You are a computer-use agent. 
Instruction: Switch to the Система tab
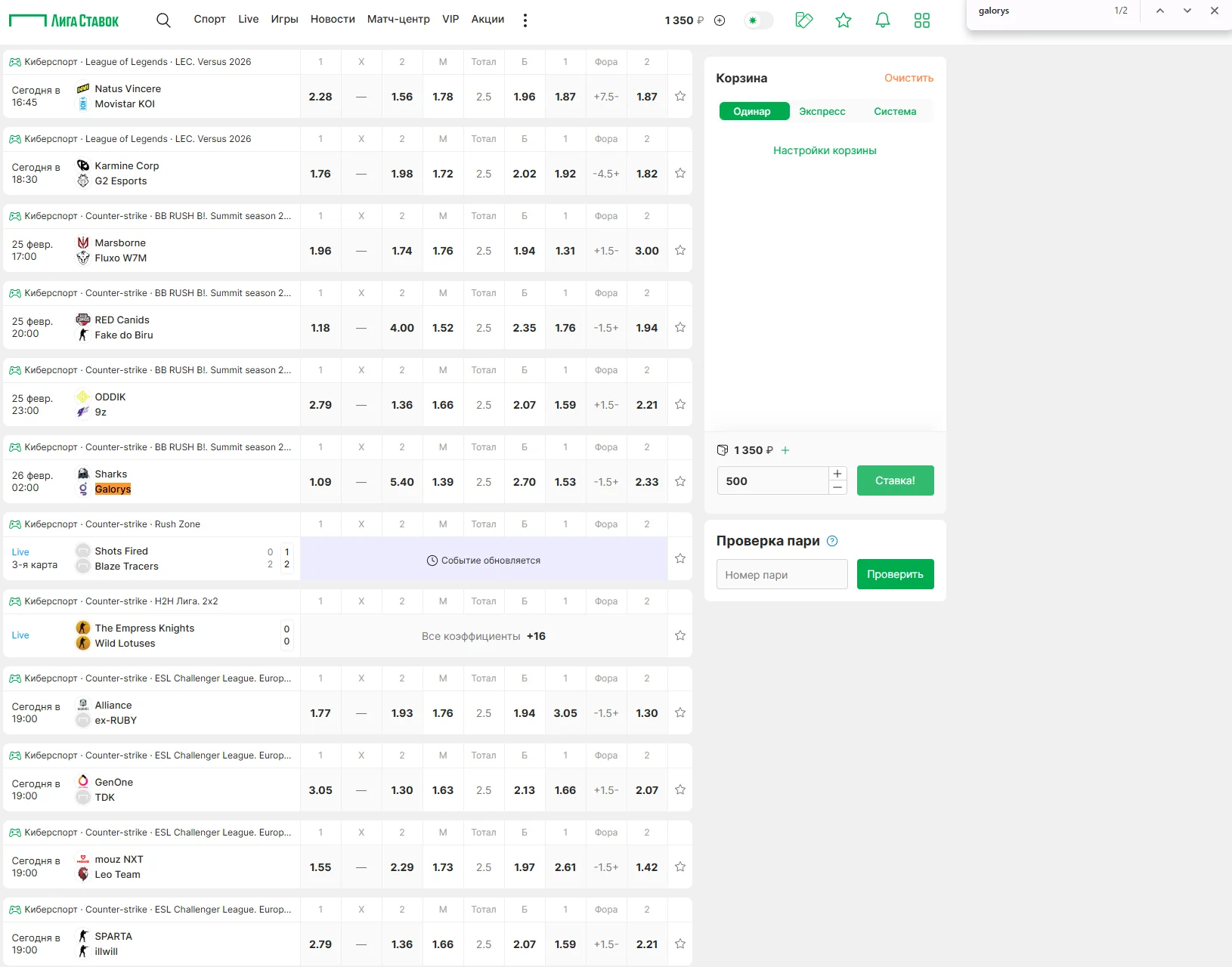click(x=895, y=111)
